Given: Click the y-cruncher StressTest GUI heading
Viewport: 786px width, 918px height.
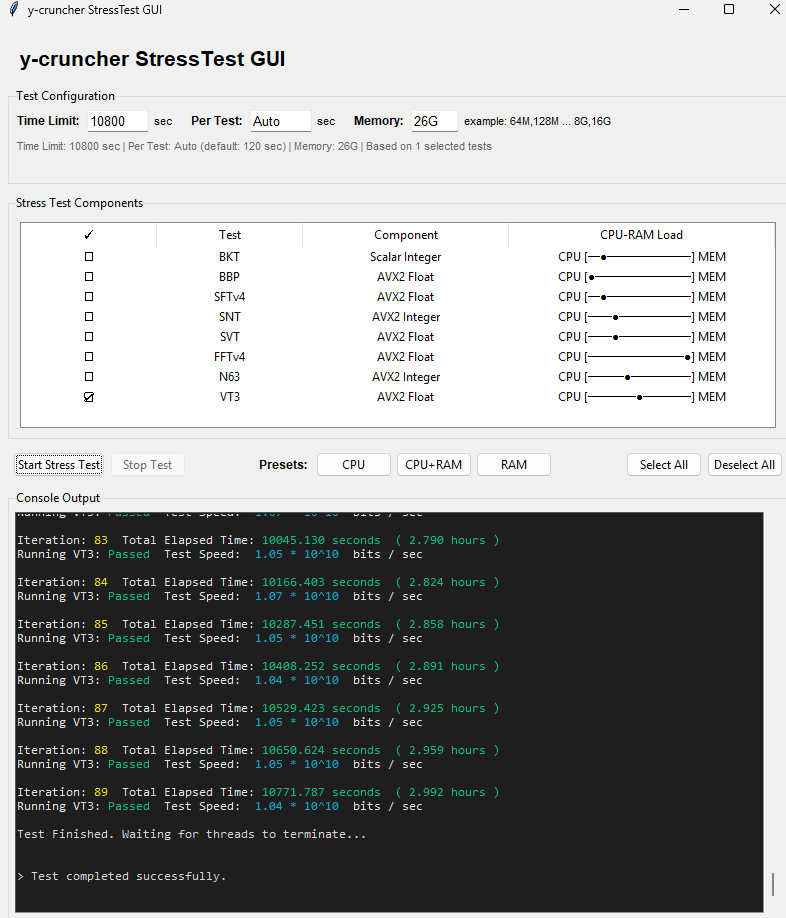Looking at the screenshot, I should (152, 59).
